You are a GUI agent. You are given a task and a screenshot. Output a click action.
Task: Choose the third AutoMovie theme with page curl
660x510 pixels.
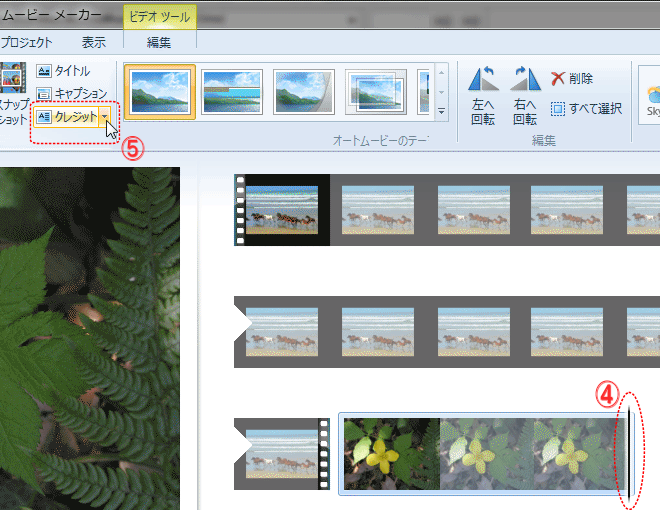[x=304, y=92]
